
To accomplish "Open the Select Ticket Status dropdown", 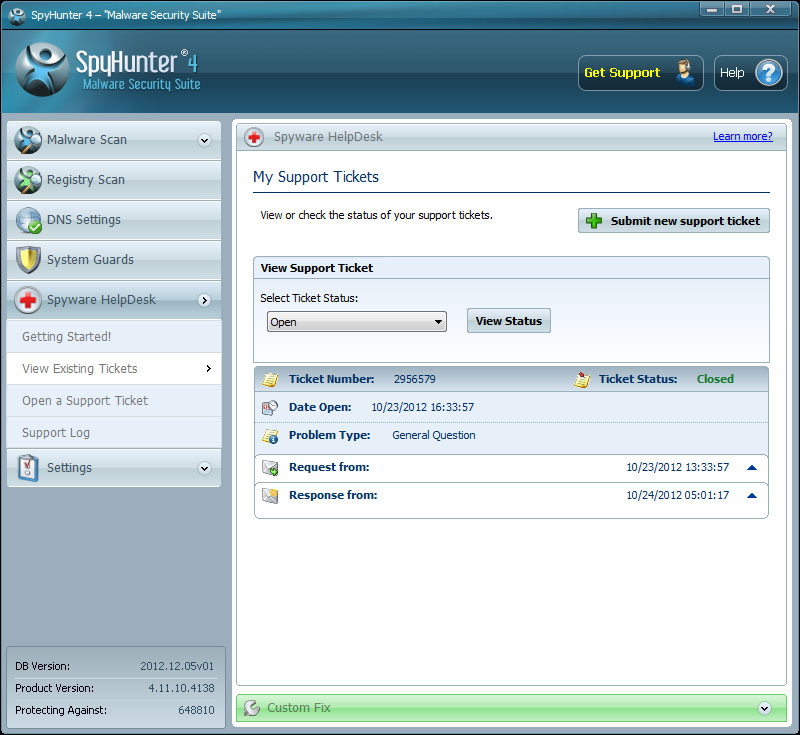I will click(356, 322).
